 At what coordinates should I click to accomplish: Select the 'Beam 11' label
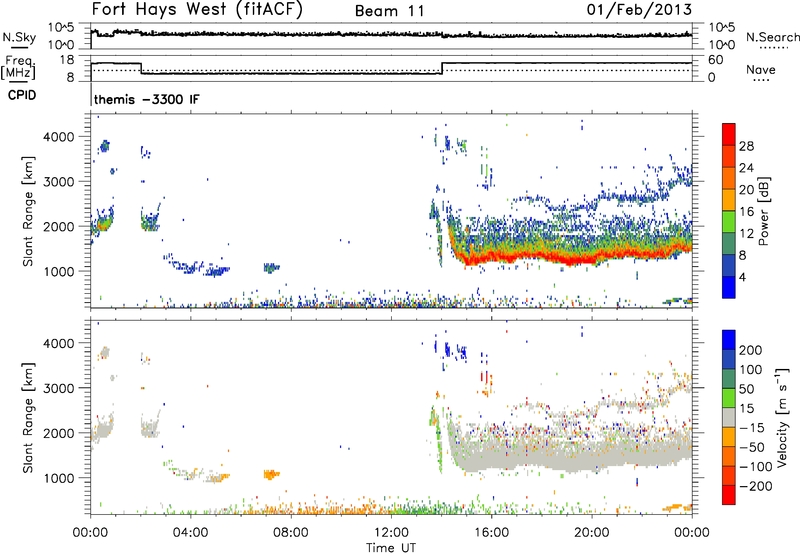[x=389, y=11]
